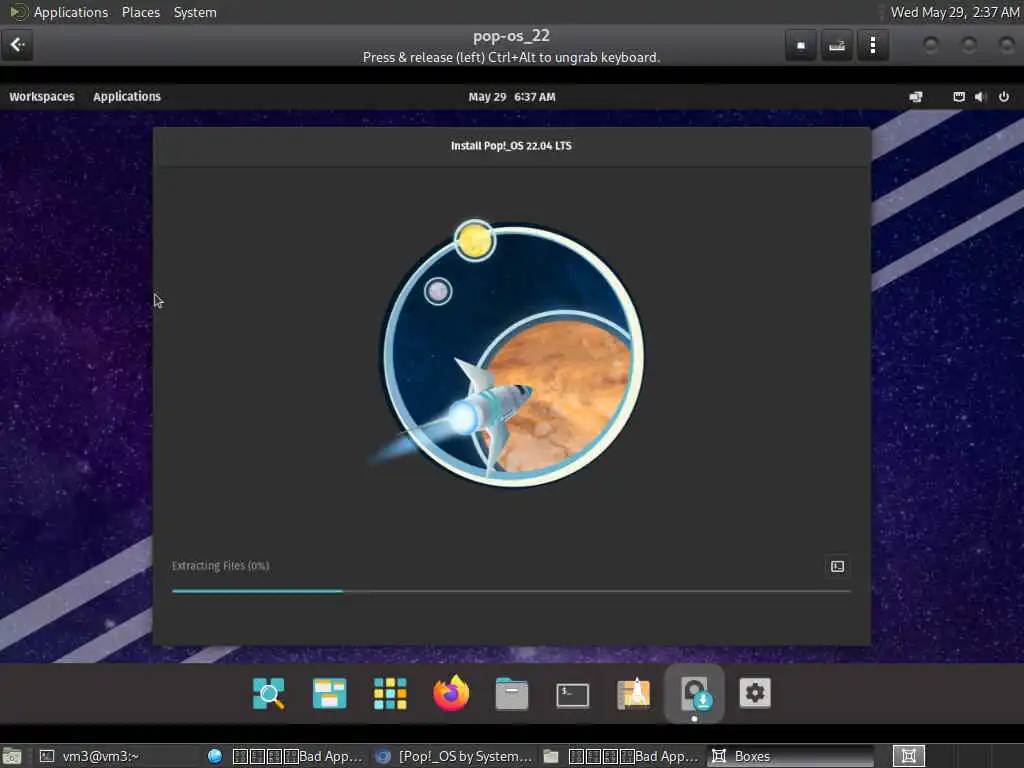Show installer log via terminal button

tap(837, 566)
